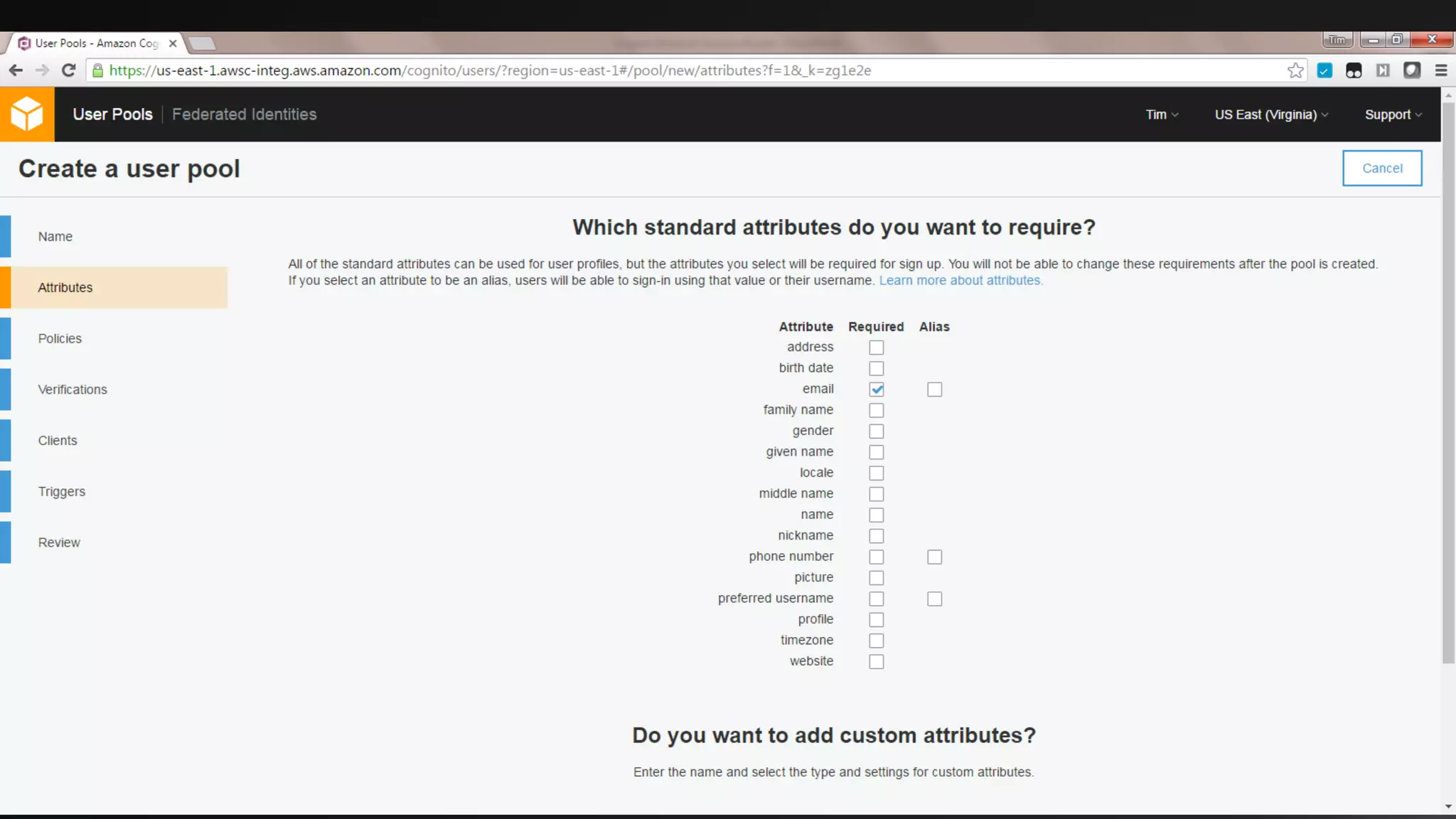Switch to Federated Identities
The width and height of the screenshot is (1456, 819).
244,114
